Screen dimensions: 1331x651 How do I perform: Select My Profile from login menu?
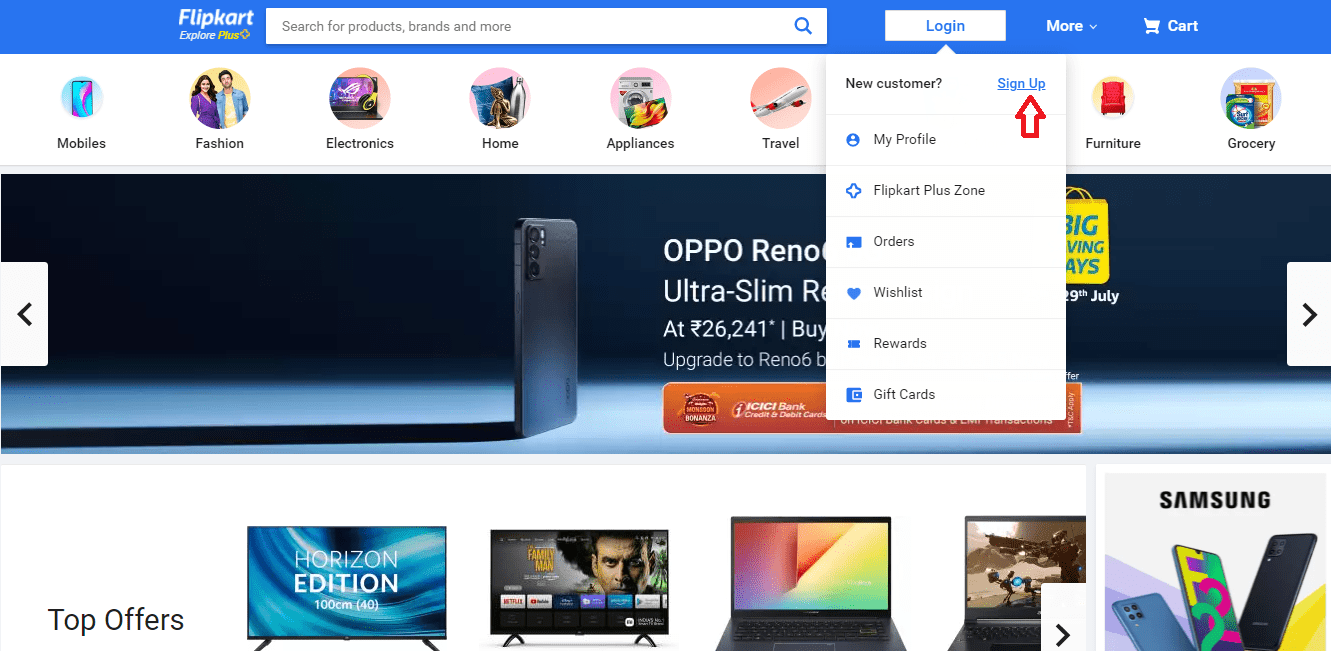[x=946, y=140]
